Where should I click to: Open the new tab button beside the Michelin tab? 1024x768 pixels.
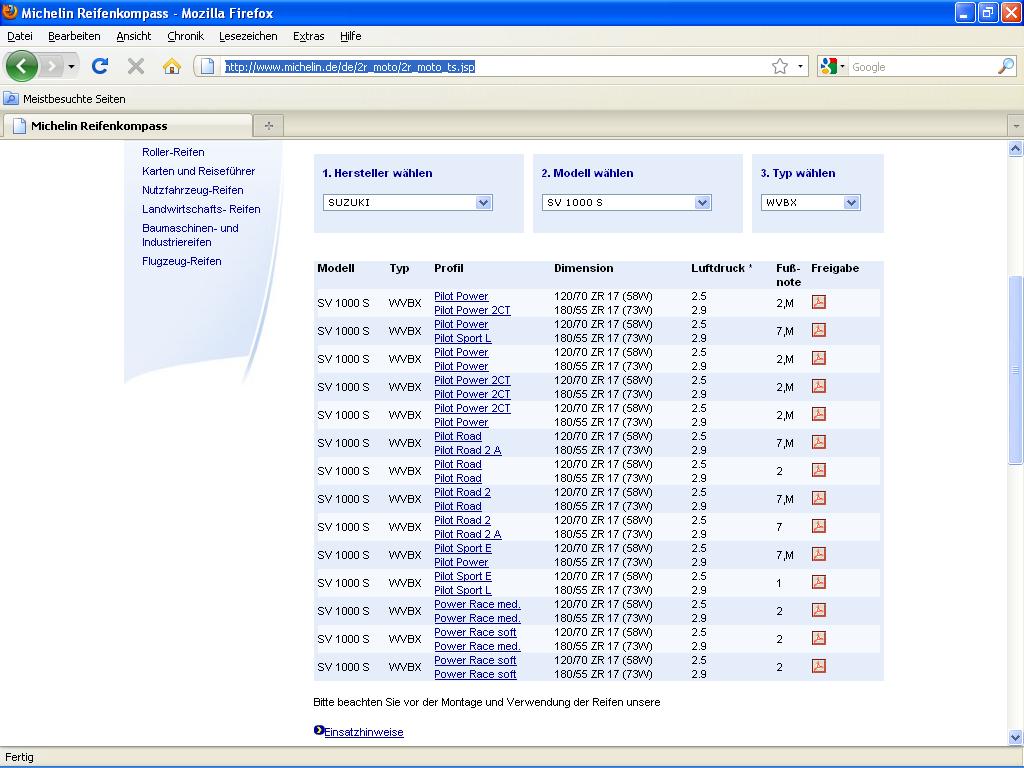268,126
